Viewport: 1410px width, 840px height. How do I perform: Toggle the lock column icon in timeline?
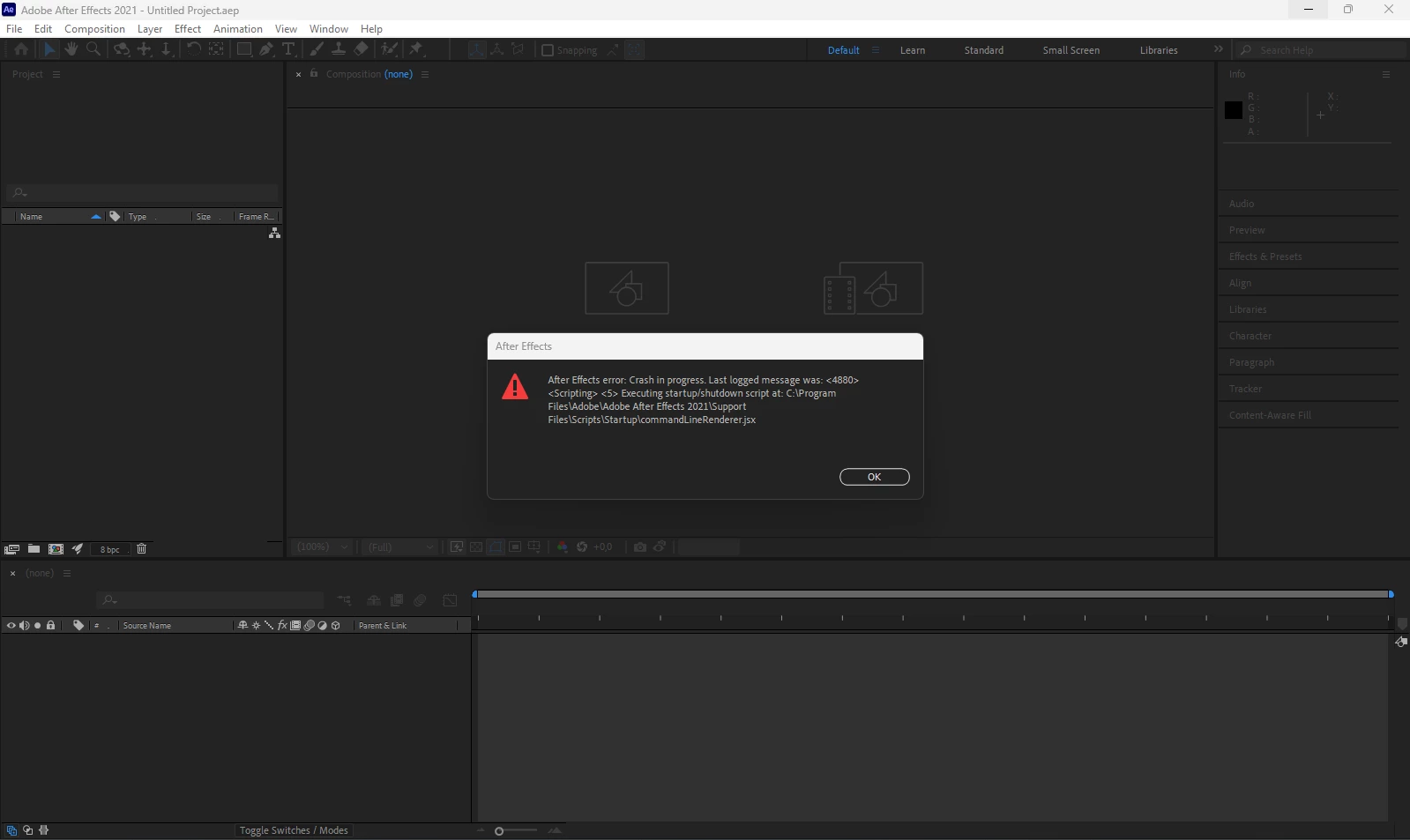pyautogui.click(x=51, y=626)
